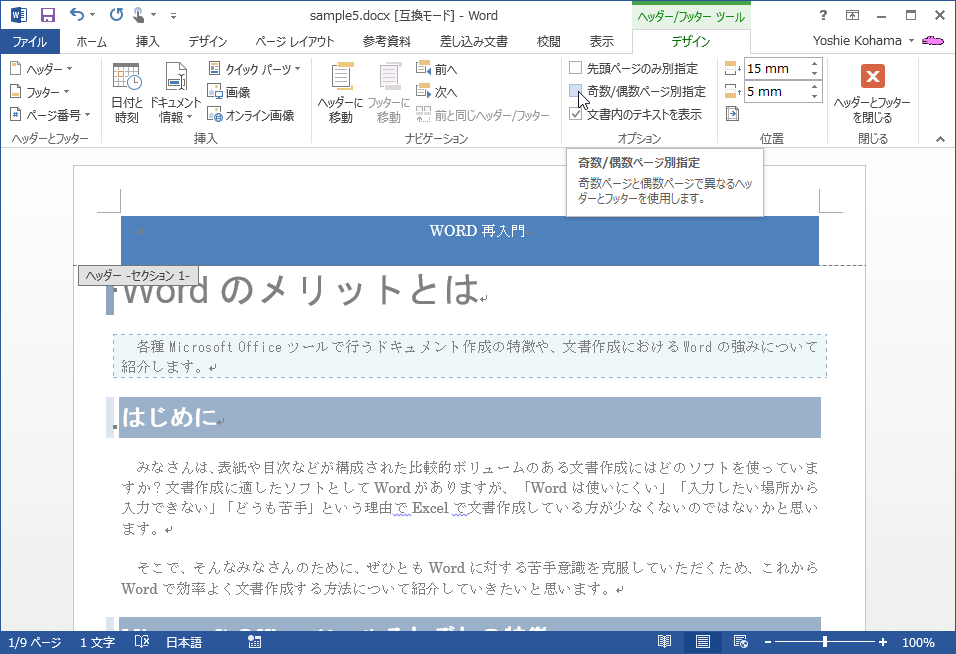Screen dimensions: 956x654
Task: Insert Date and Time (日付と時刻)
Action: click(x=127, y=93)
